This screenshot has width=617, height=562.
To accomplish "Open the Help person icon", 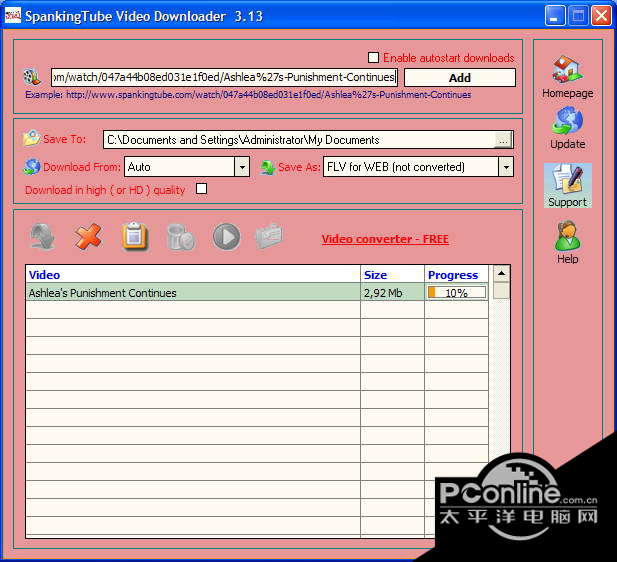I will [x=567, y=236].
